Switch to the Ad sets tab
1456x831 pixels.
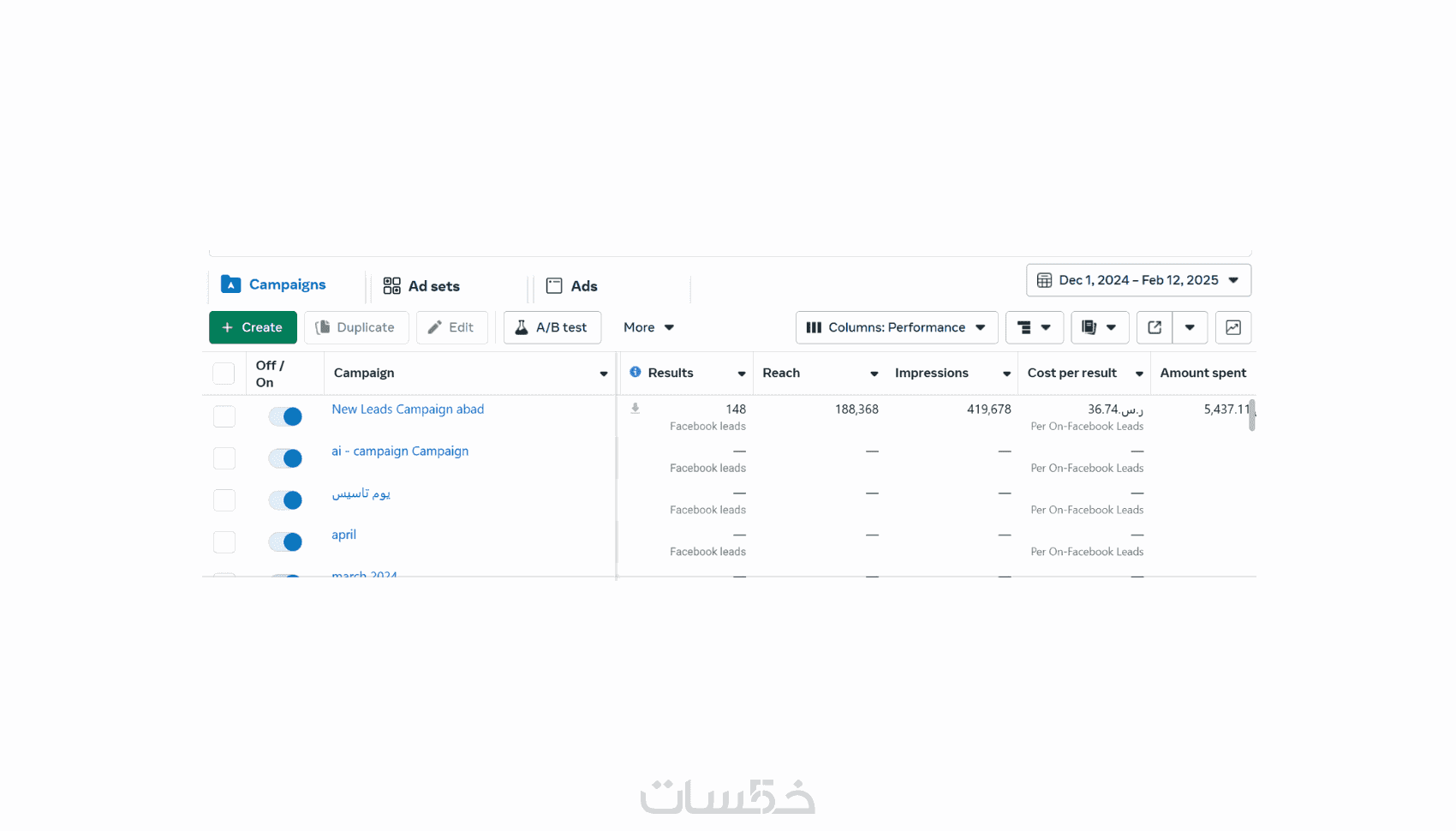click(x=421, y=286)
